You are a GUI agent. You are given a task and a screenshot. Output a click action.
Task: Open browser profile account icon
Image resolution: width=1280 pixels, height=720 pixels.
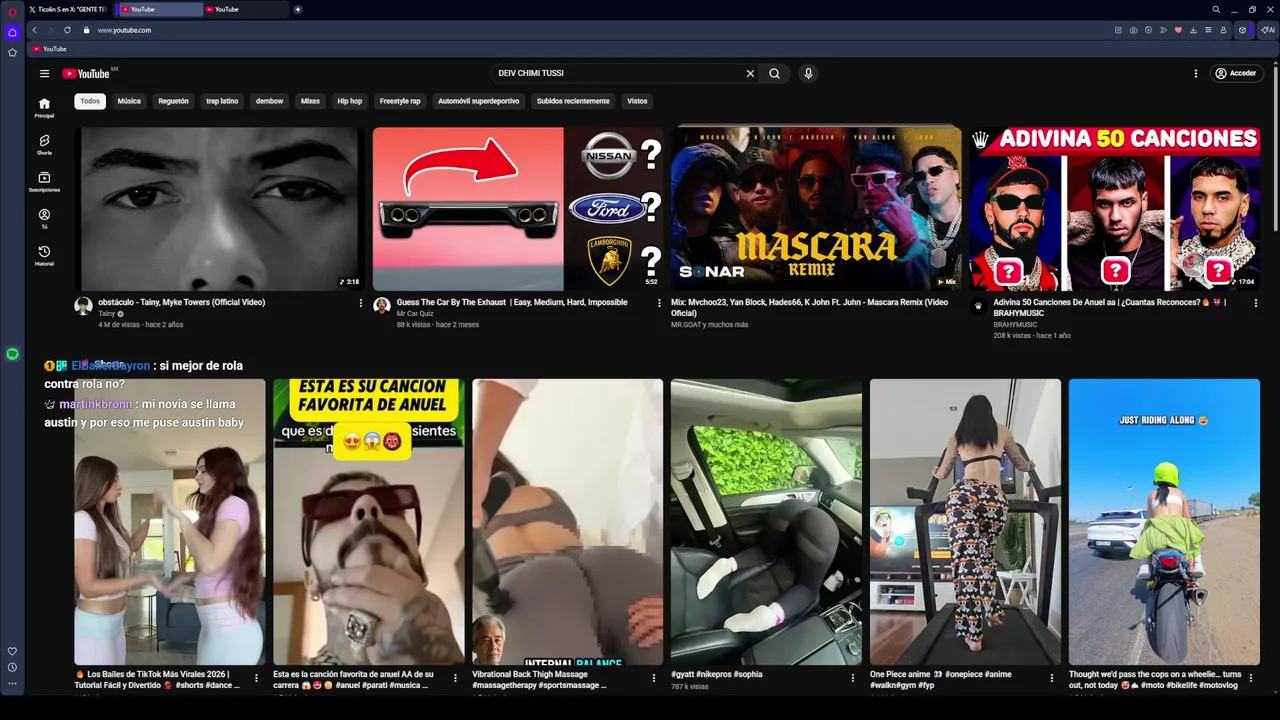click(x=1223, y=30)
